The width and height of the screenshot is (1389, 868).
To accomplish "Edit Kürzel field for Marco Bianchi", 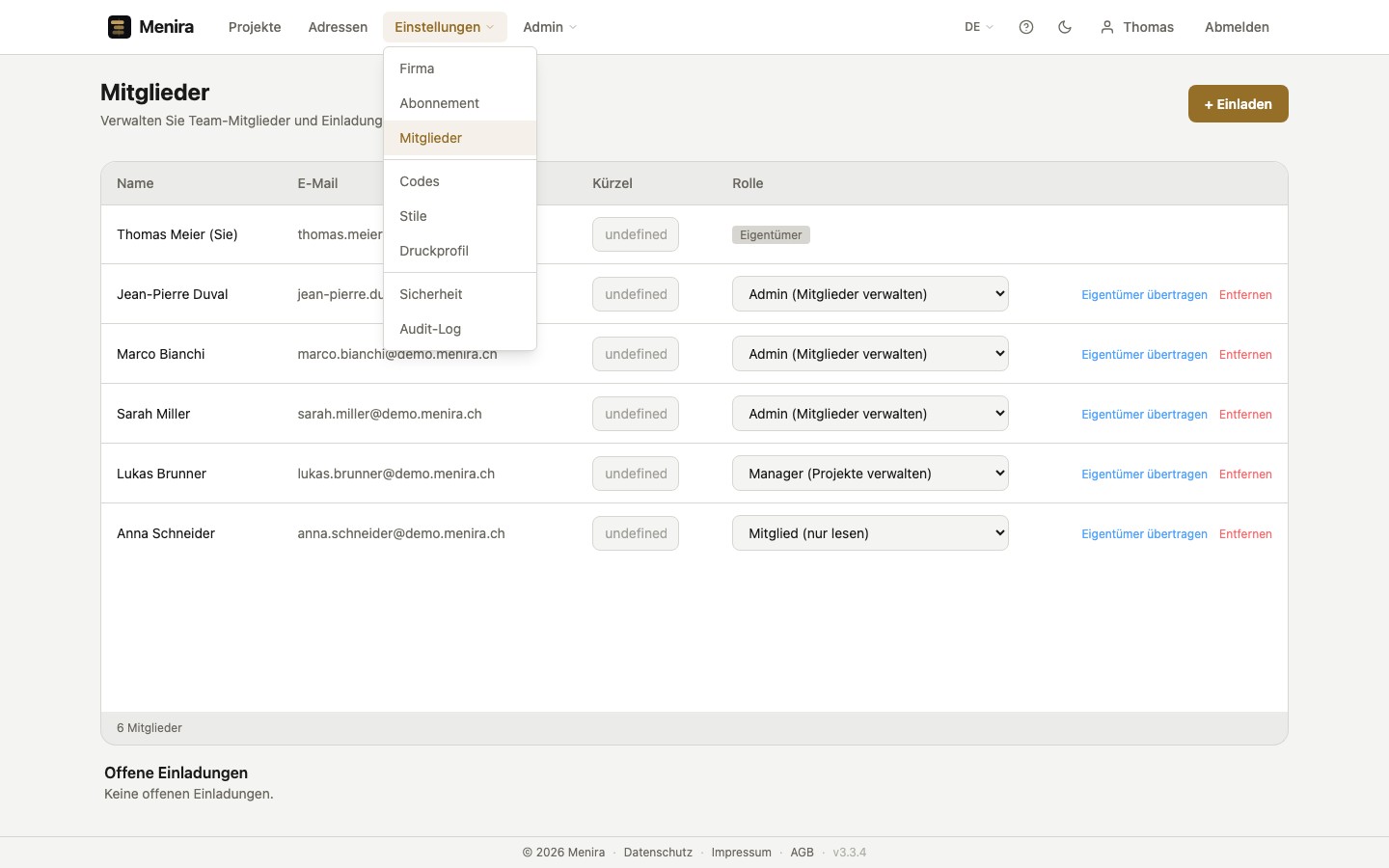I will pos(636,354).
